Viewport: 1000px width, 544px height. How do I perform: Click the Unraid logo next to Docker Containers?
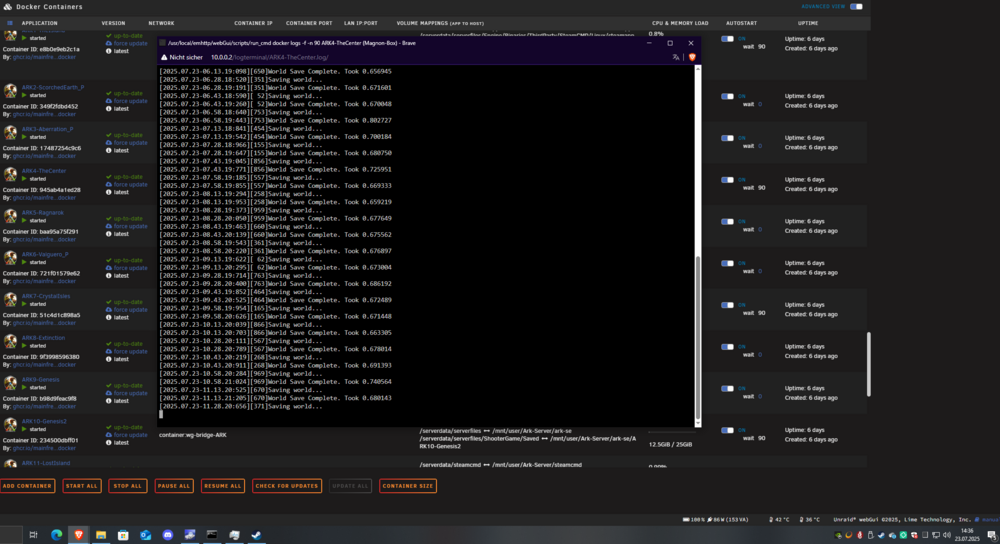tap(8, 6)
